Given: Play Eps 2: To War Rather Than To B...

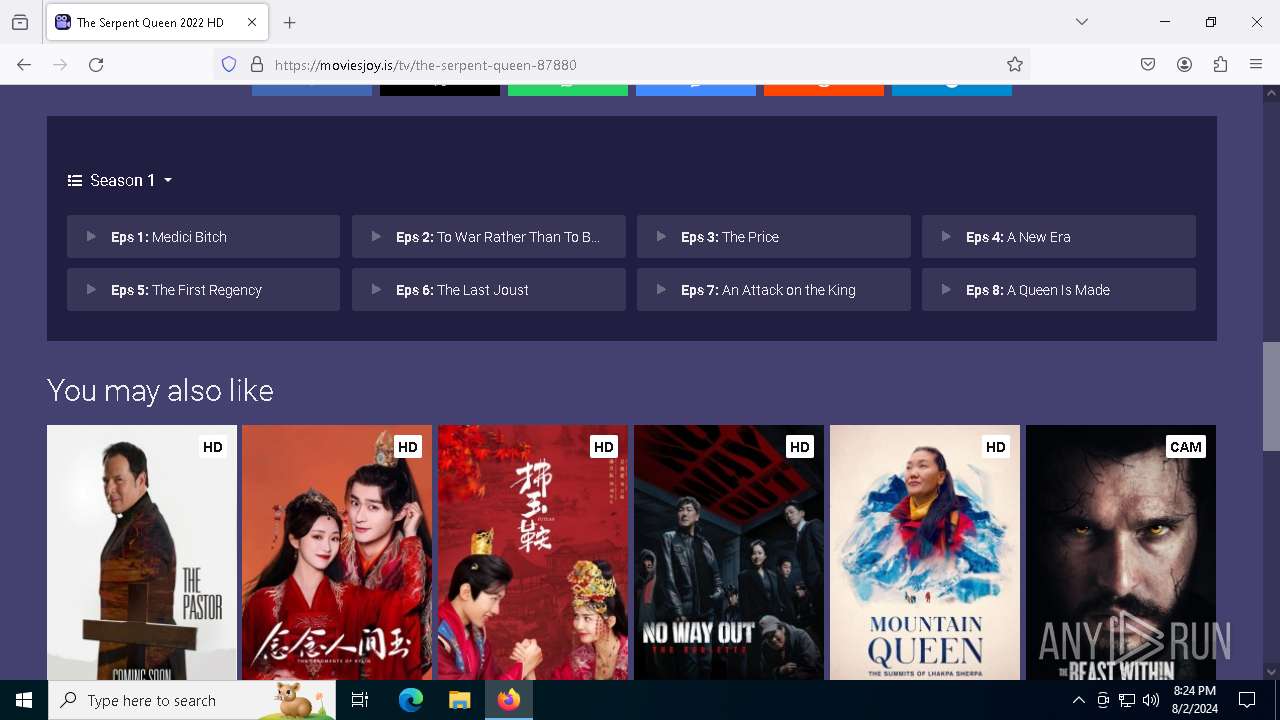Looking at the screenshot, I should pyautogui.click(x=488, y=237).
